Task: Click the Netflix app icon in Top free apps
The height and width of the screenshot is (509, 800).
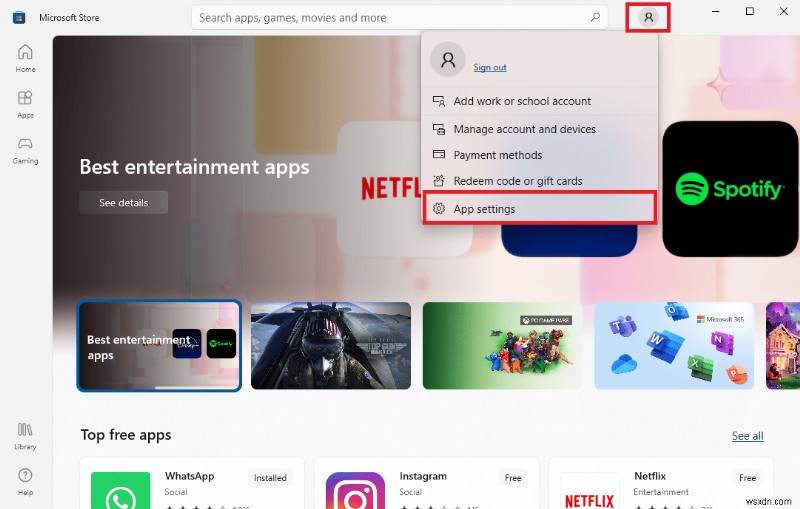Action: (x=589, y=490)
